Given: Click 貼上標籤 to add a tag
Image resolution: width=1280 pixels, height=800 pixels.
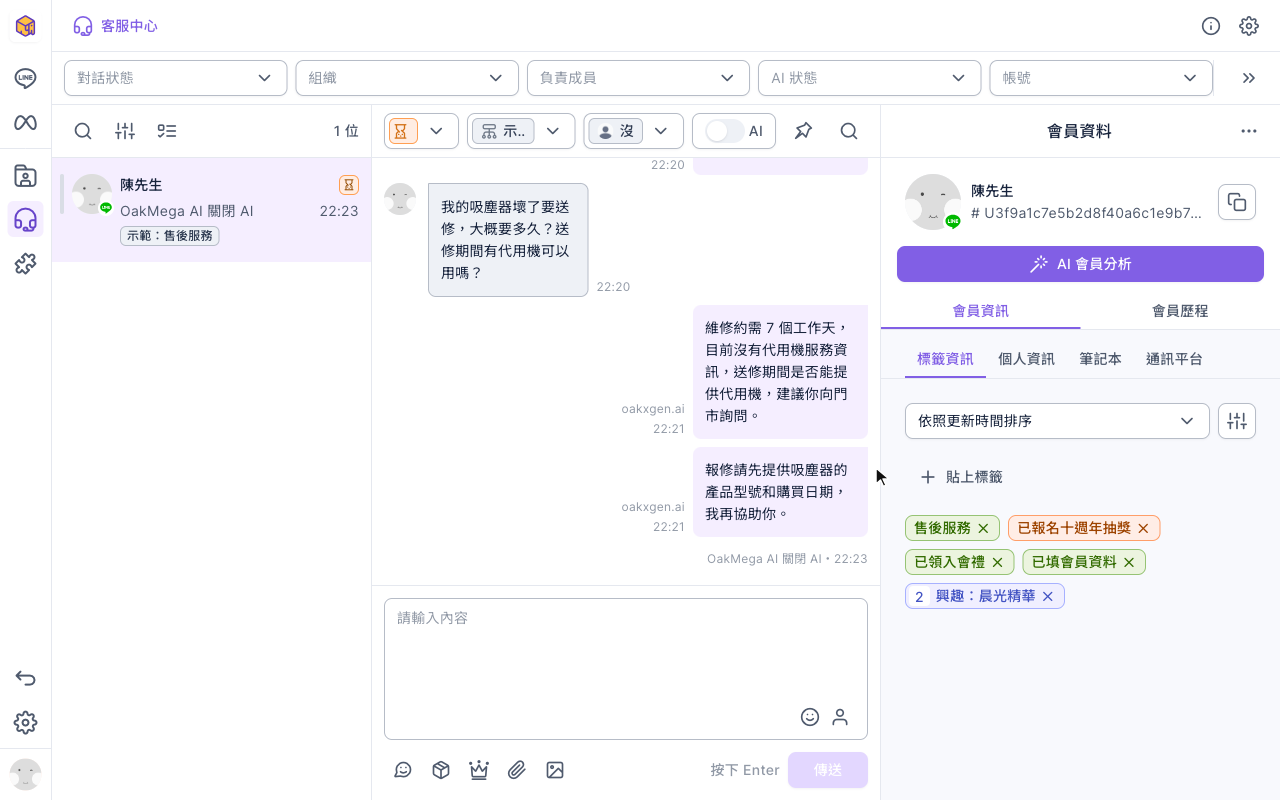Looking at the screenshot, I should [960, 477].
